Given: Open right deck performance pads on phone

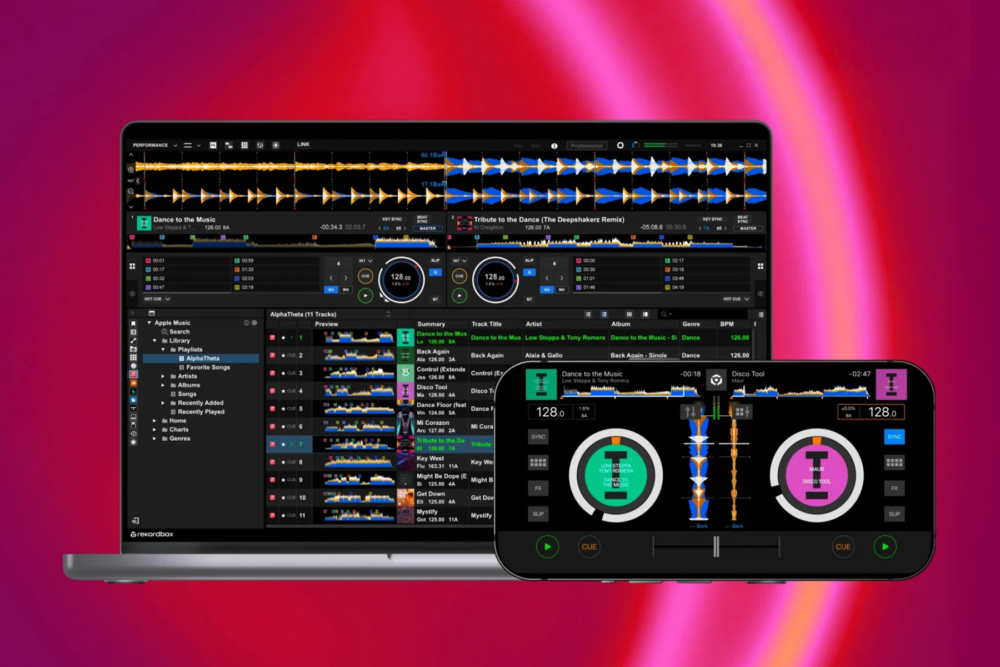Looking at the screenshot, I should click(894, 462).
